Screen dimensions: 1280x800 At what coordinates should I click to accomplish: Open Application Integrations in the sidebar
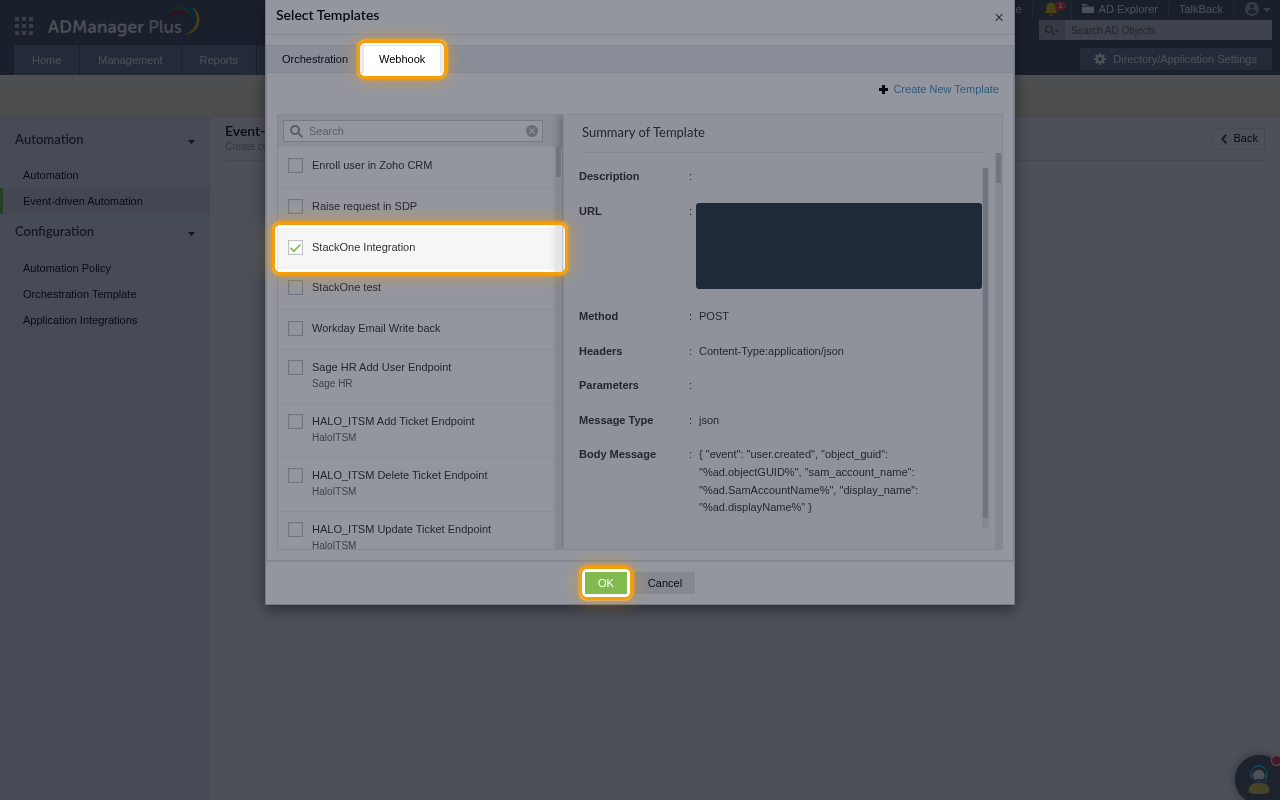[80, 320]
